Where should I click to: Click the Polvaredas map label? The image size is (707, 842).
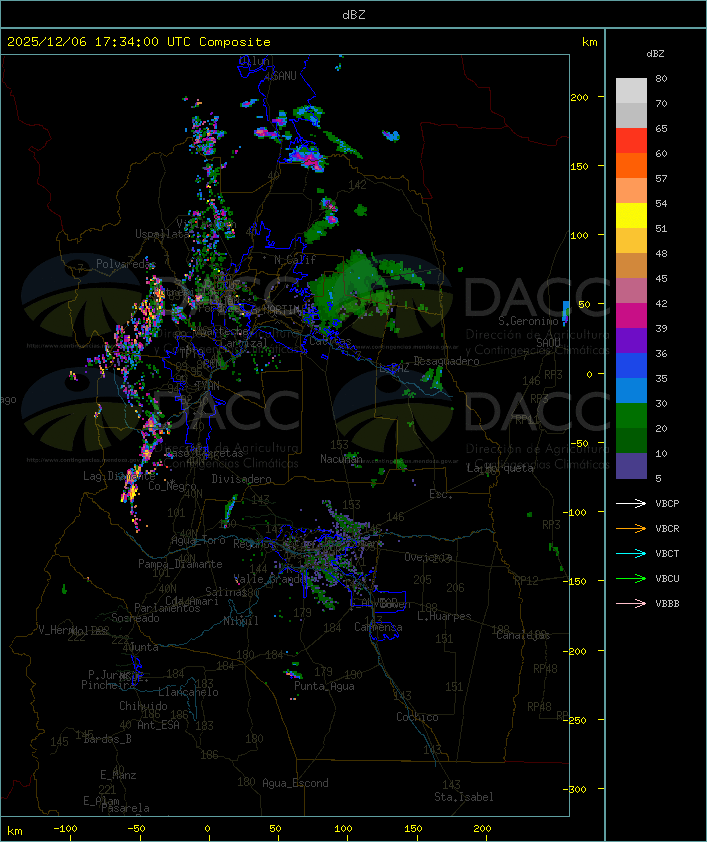pyautogui.click(x=126, y=264)
